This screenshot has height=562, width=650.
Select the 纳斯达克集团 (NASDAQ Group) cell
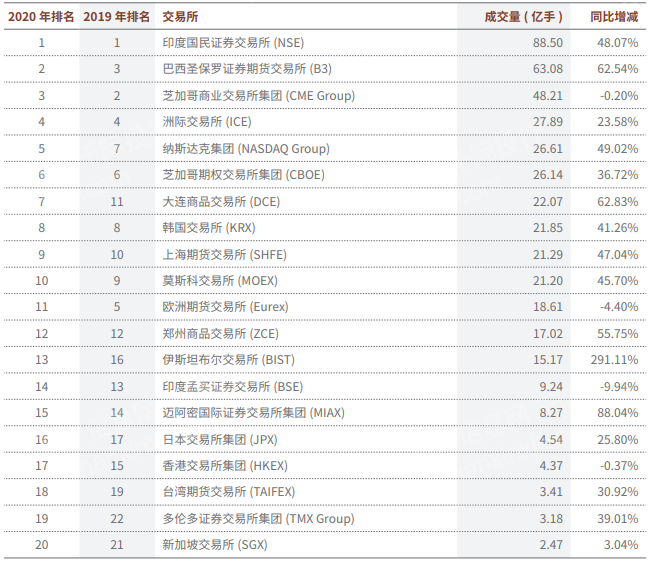click(x=245, y=149)
